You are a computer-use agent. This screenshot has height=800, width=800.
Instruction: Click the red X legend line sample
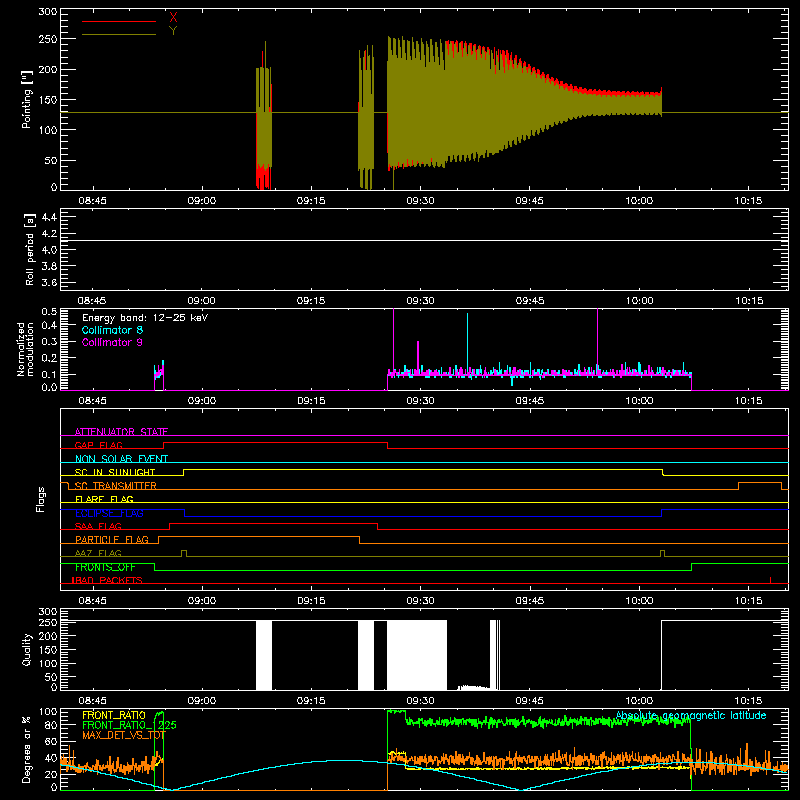point(119,21)
